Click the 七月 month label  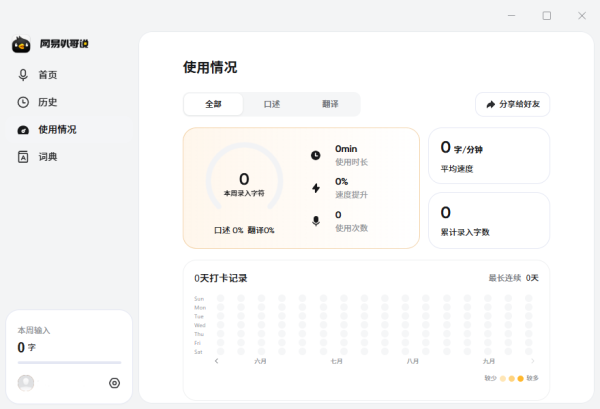pos(337,361)
